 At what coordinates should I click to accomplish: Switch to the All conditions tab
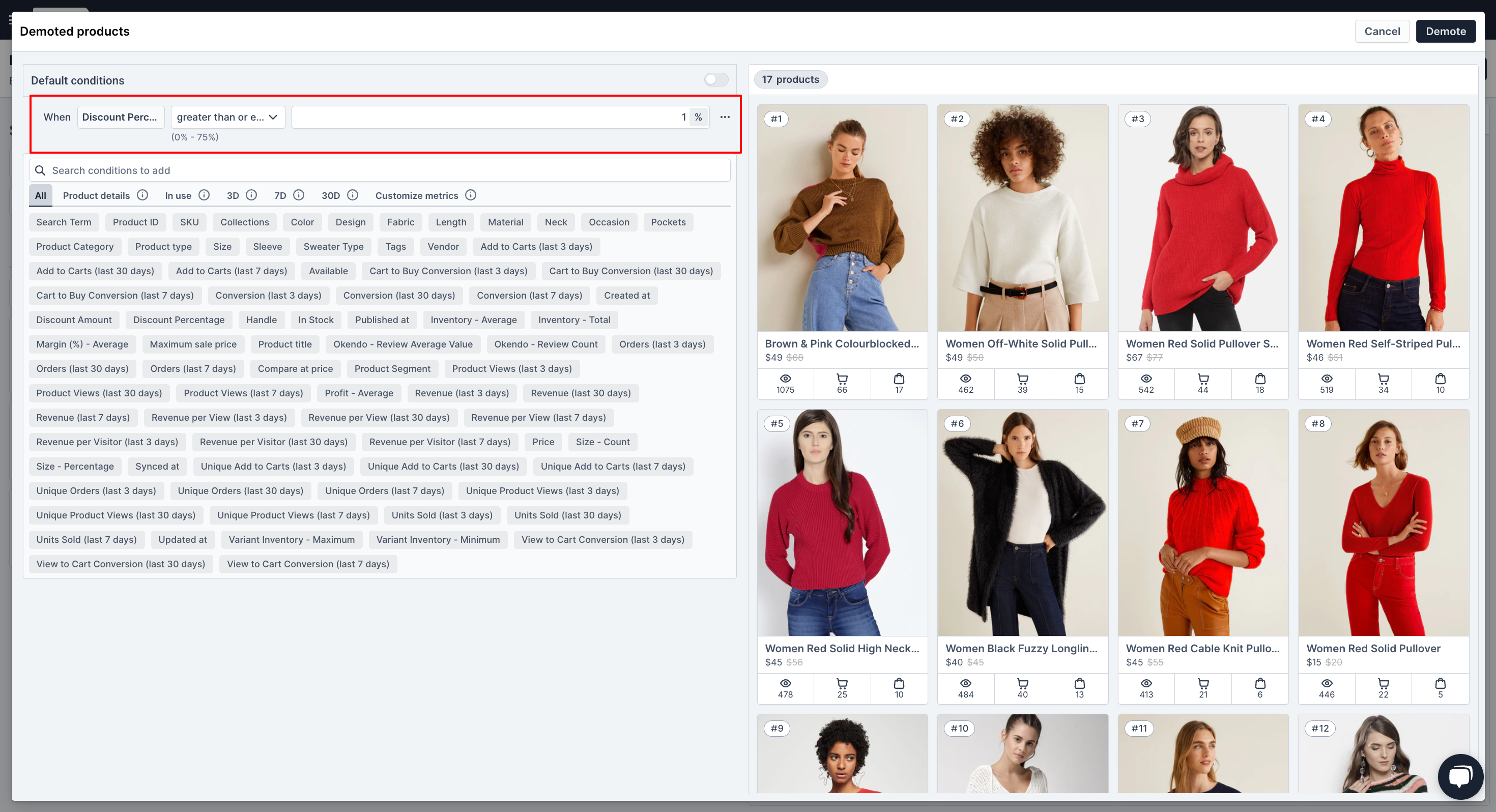coord(41,195)
